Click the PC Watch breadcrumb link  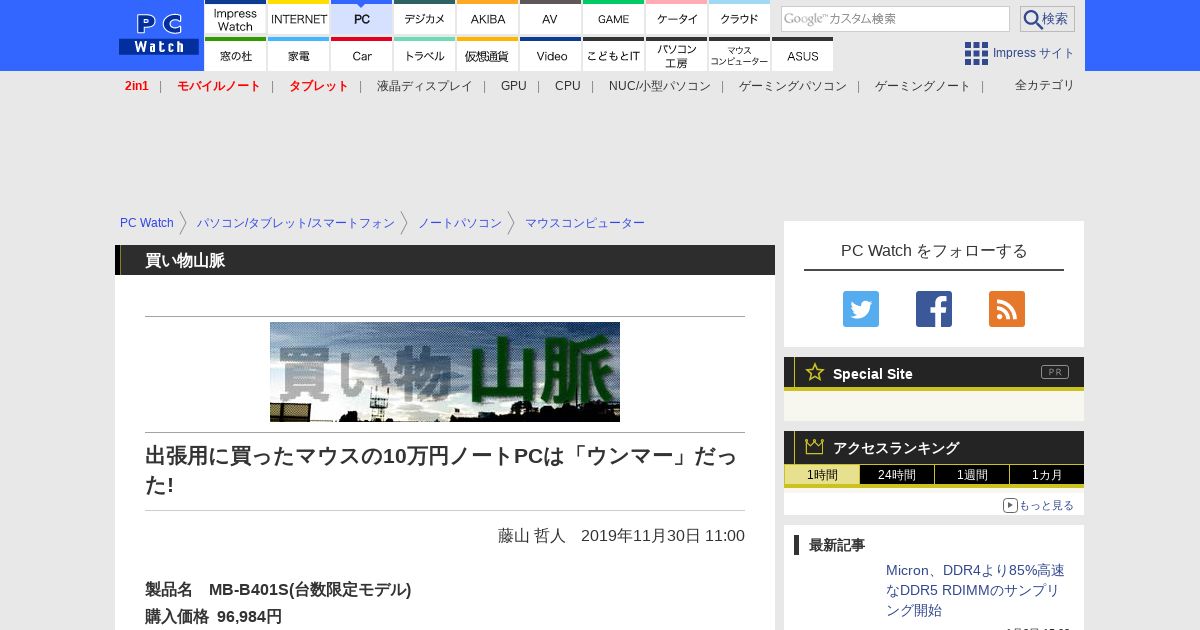147,223
